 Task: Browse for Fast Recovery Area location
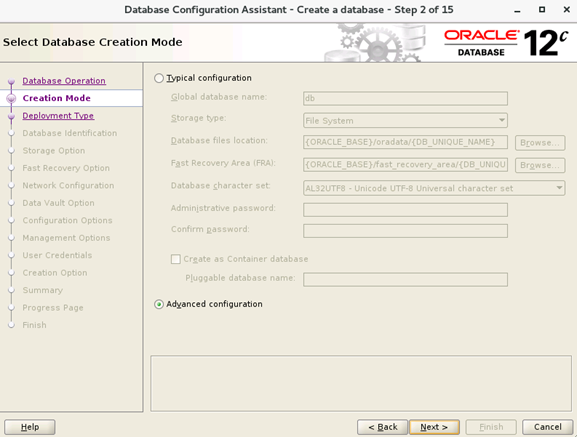coord(540,165)
